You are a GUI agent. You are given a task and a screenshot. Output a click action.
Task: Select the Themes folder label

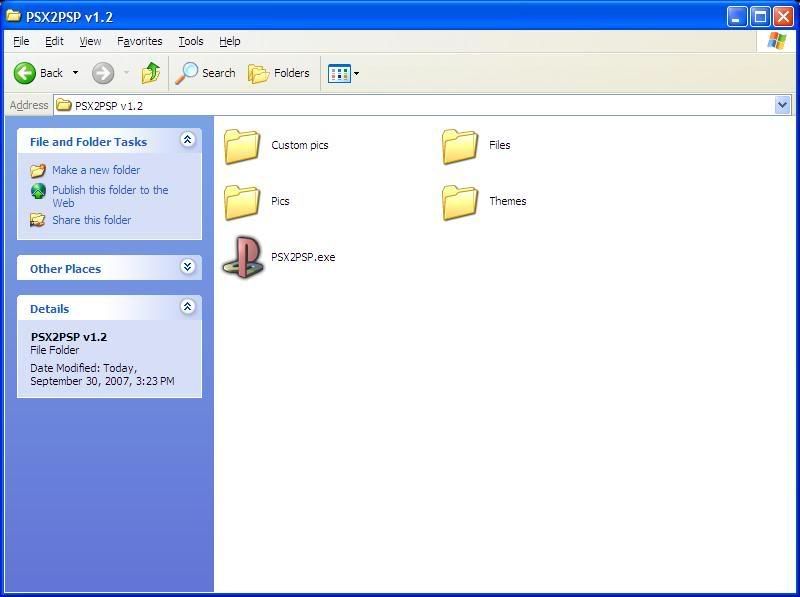pos(508,201)
